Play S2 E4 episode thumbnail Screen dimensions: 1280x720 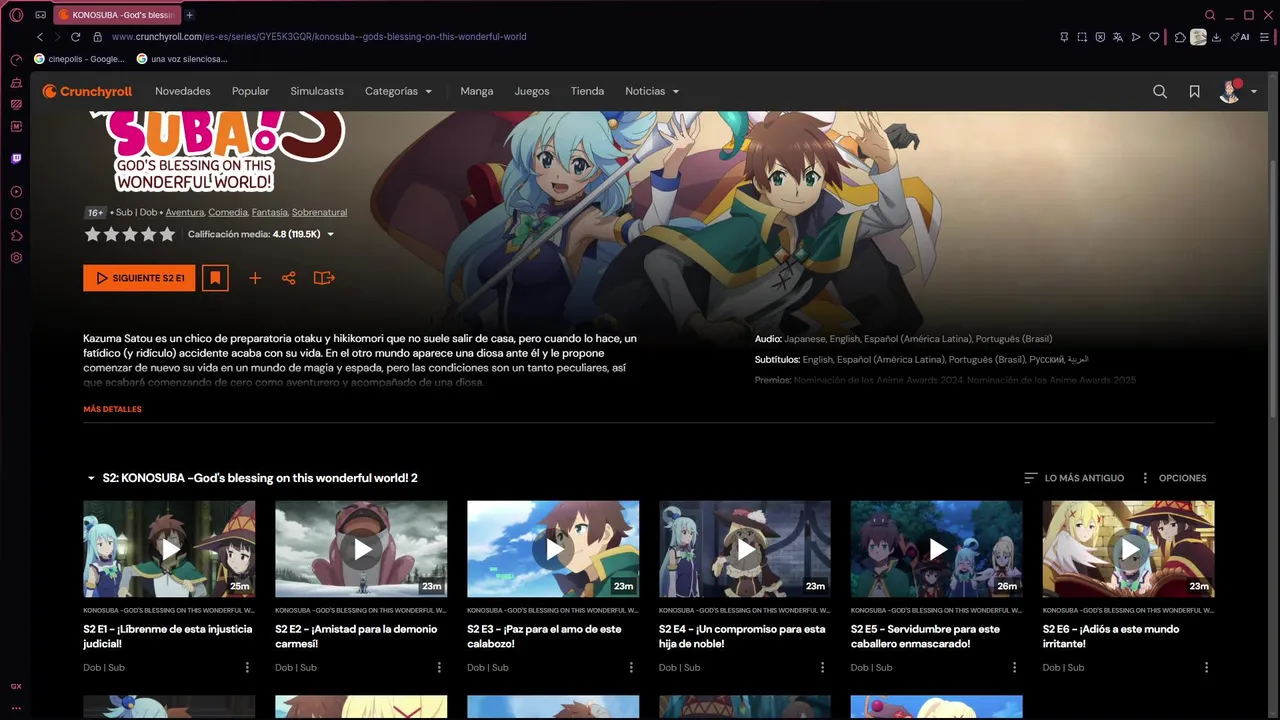(x=745, y=549)
